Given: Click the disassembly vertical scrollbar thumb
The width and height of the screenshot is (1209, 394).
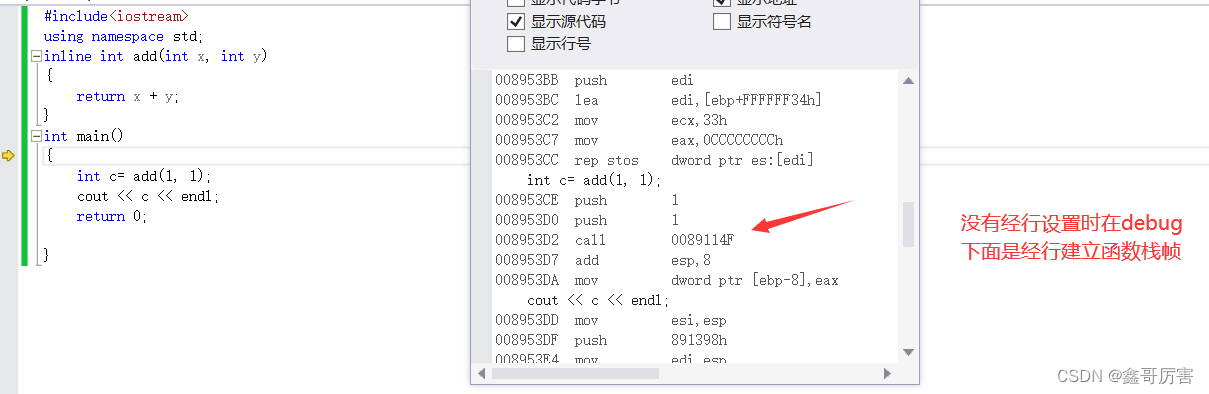Looking at the screenshot, I should pyautogui.click(x=908, y=224).
